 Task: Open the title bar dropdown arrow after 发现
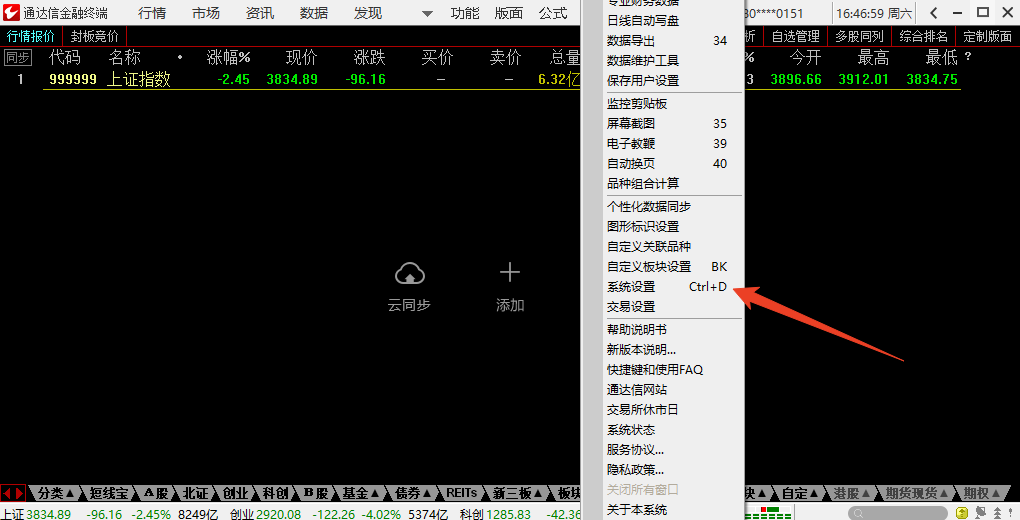tap(427, 13)
